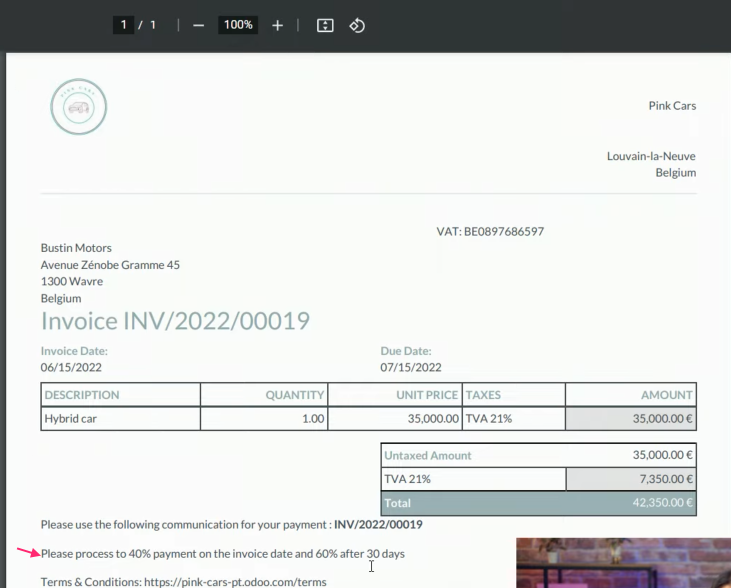Click the TVA 21% tax cell in product row
The image size is (731, 588).
(x=514, y=419)
